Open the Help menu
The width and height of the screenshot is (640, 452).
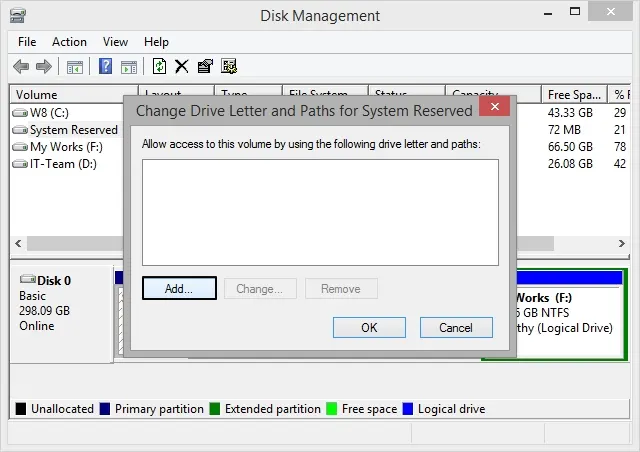[x=156, y=42]
